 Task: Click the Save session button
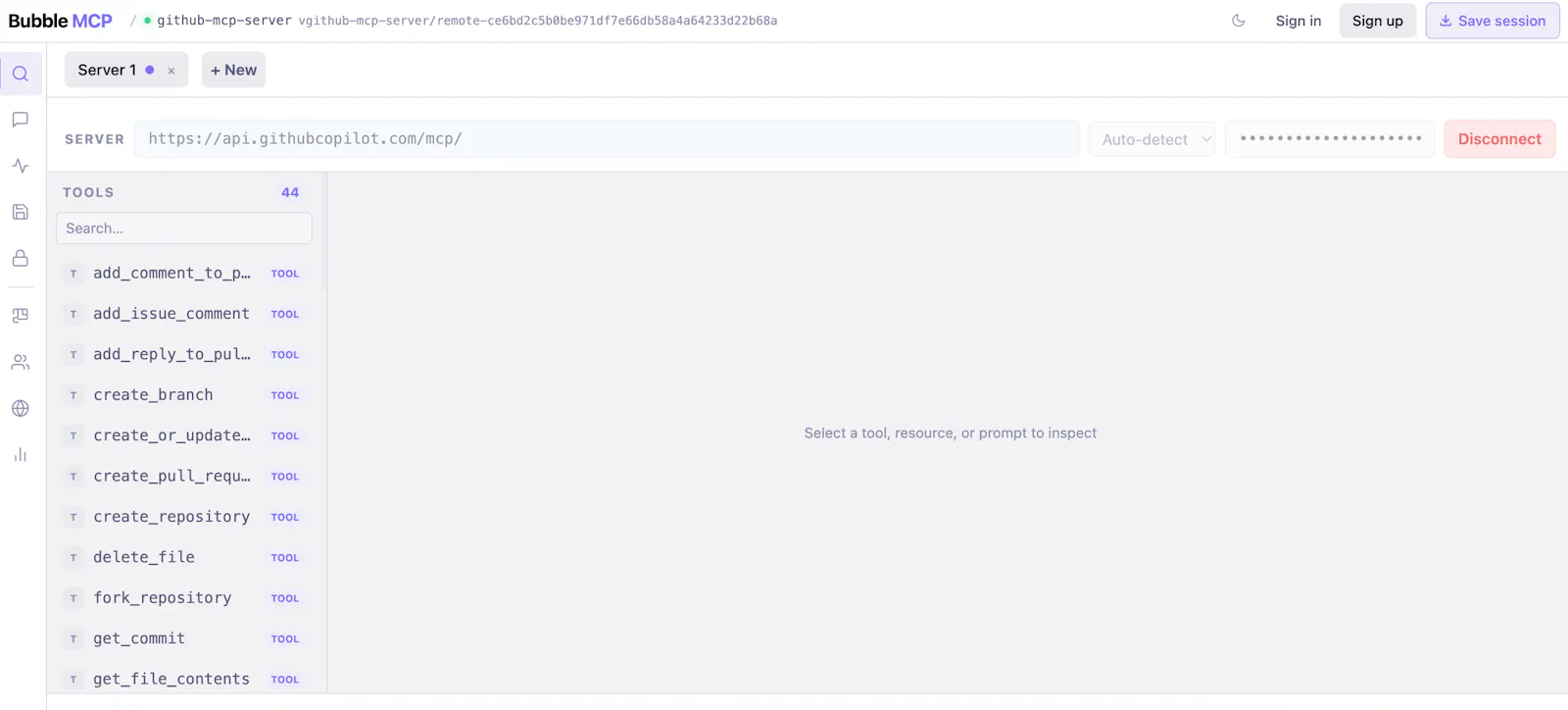tap(1493, 21)
